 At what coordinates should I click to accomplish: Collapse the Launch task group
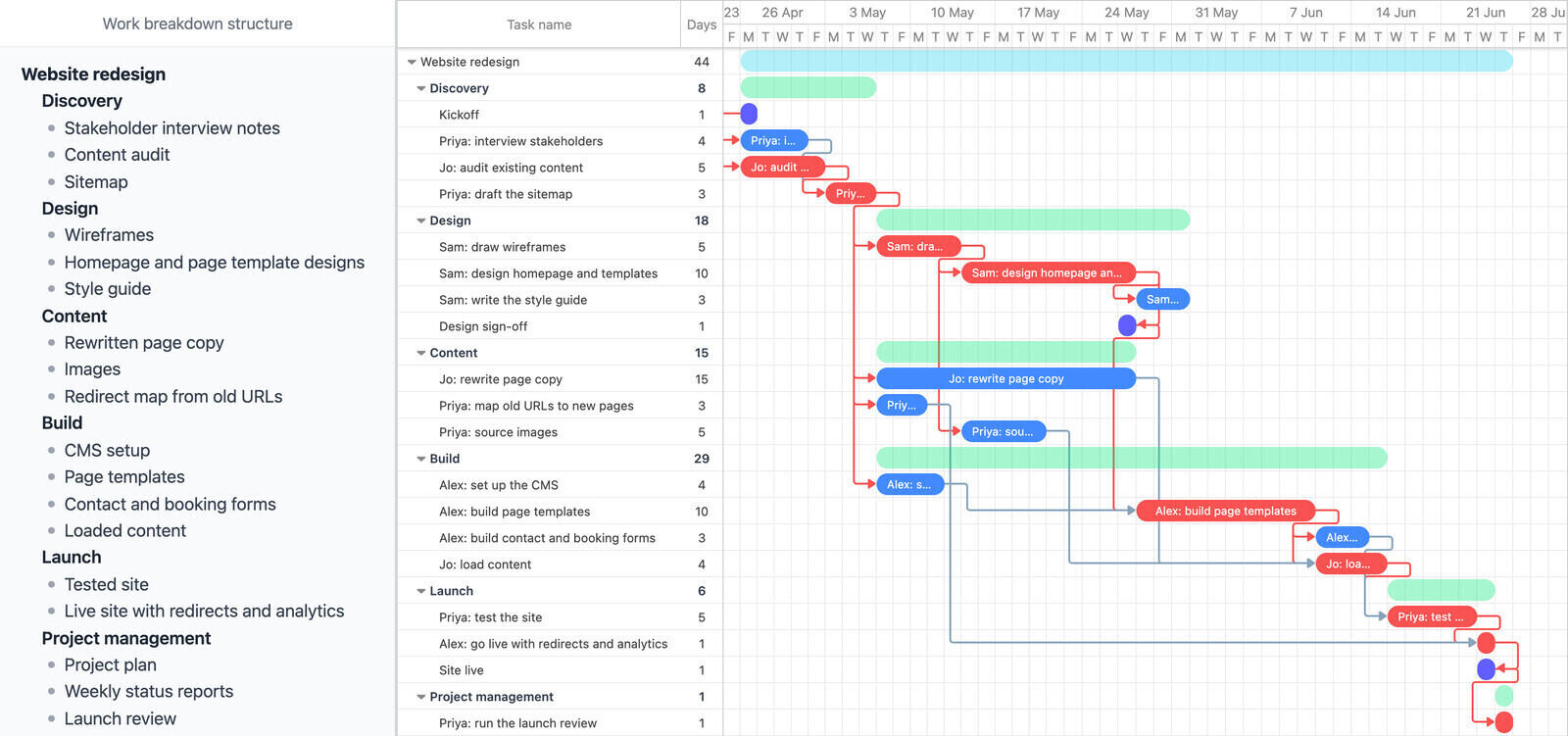pyautogui.click(x=421, y=591)
